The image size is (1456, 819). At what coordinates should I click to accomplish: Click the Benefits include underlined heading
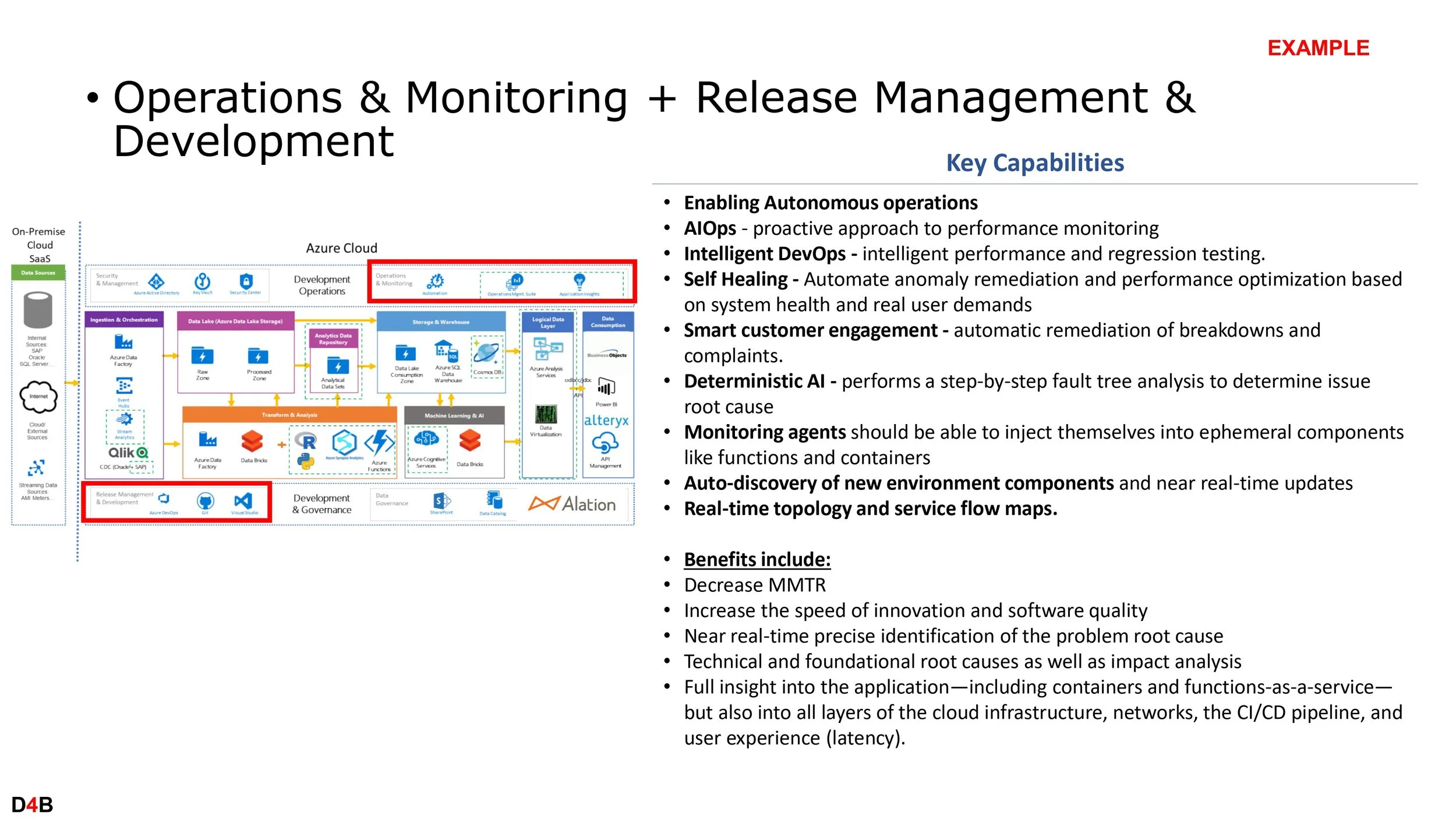click(x=757, y=559)
